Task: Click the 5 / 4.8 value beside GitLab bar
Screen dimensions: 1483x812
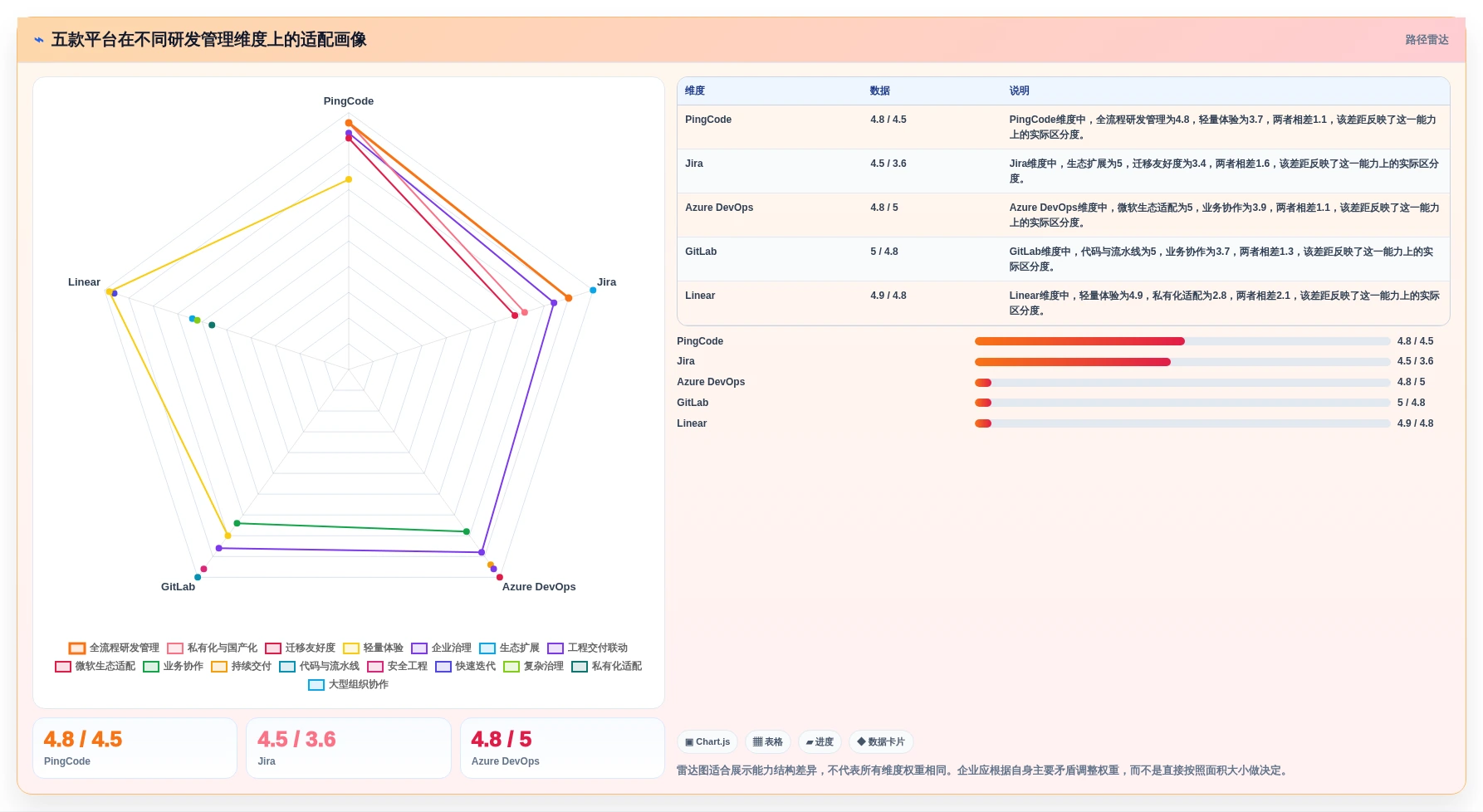Action: (x=1411, y=403)
